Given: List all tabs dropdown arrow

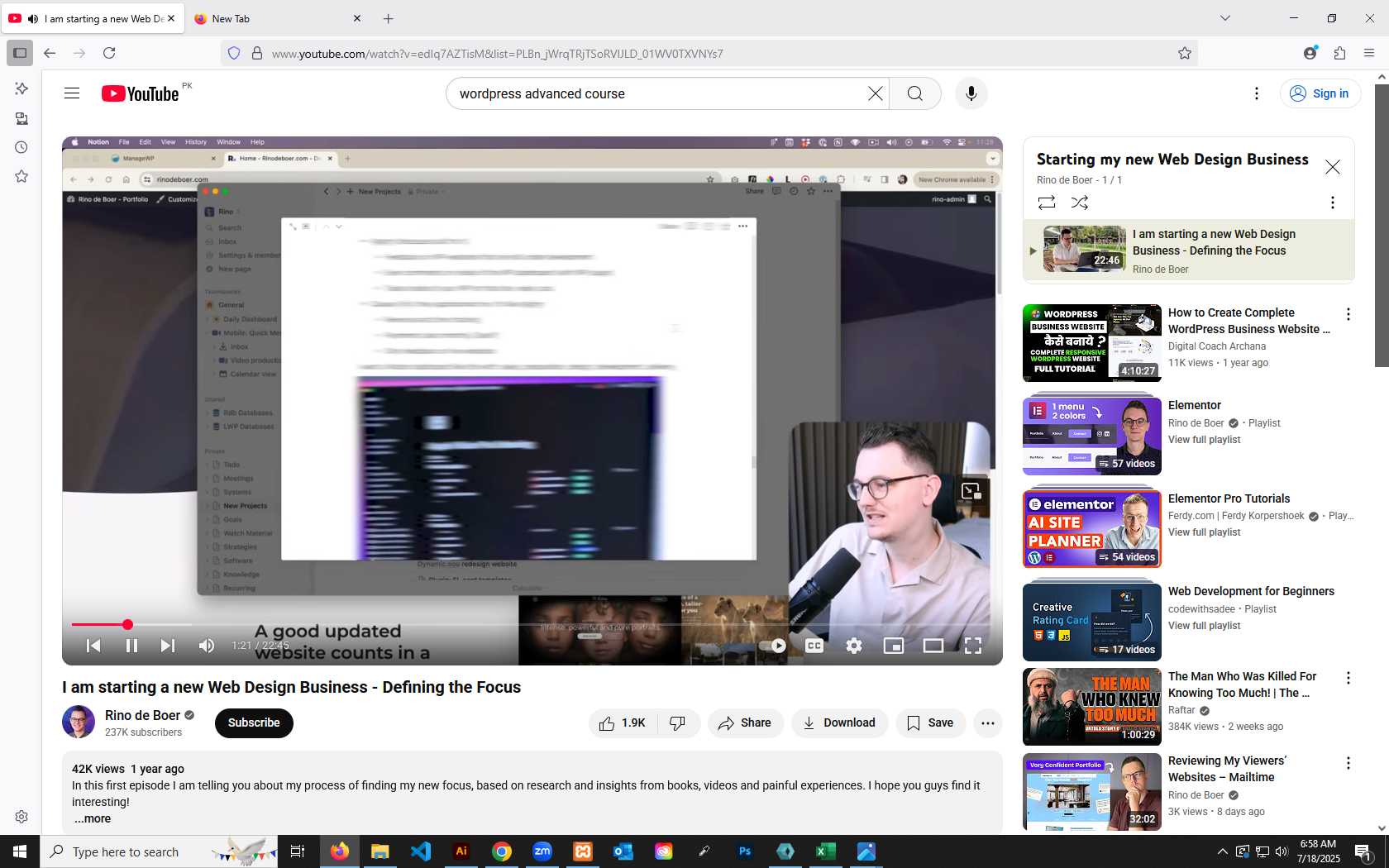Looking at the screenshot, I should tap(1225, 18).
